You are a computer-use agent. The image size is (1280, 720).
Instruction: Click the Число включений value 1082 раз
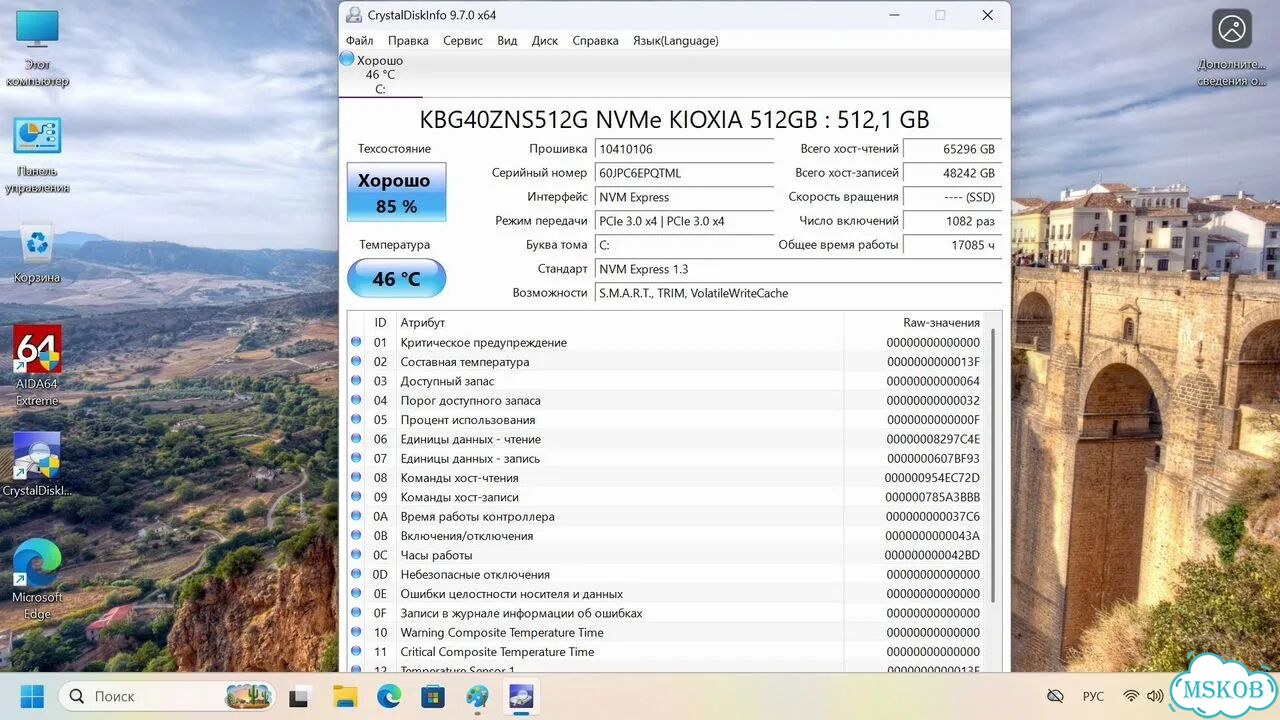952,221
